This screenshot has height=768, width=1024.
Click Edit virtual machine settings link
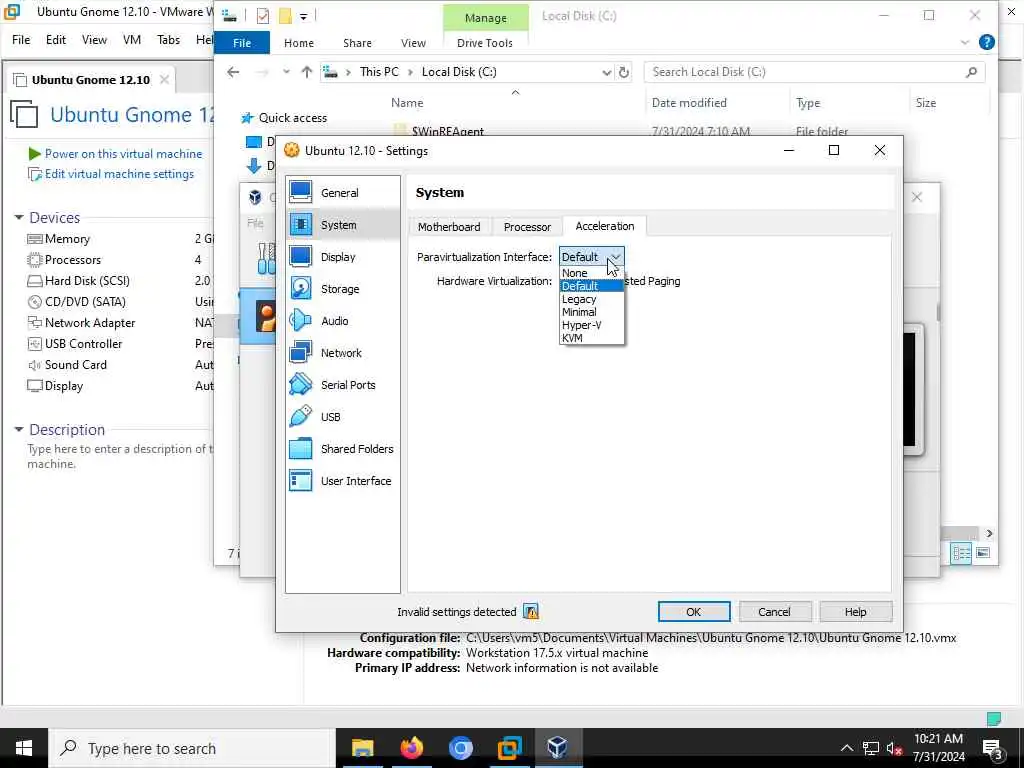pos(120,174)
